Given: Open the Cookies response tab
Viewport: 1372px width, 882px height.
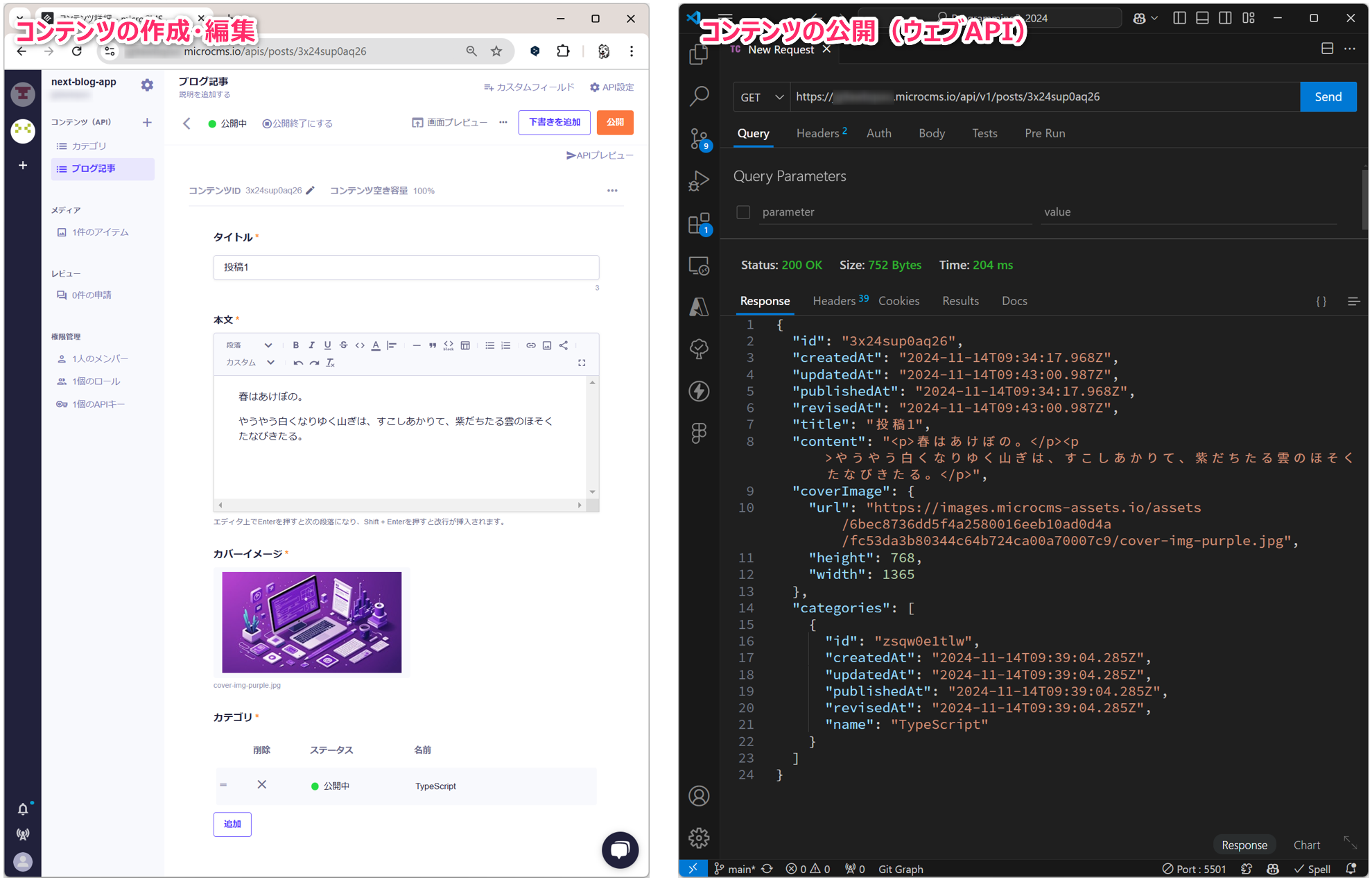Looking at the screenshot, I should 898,301.
